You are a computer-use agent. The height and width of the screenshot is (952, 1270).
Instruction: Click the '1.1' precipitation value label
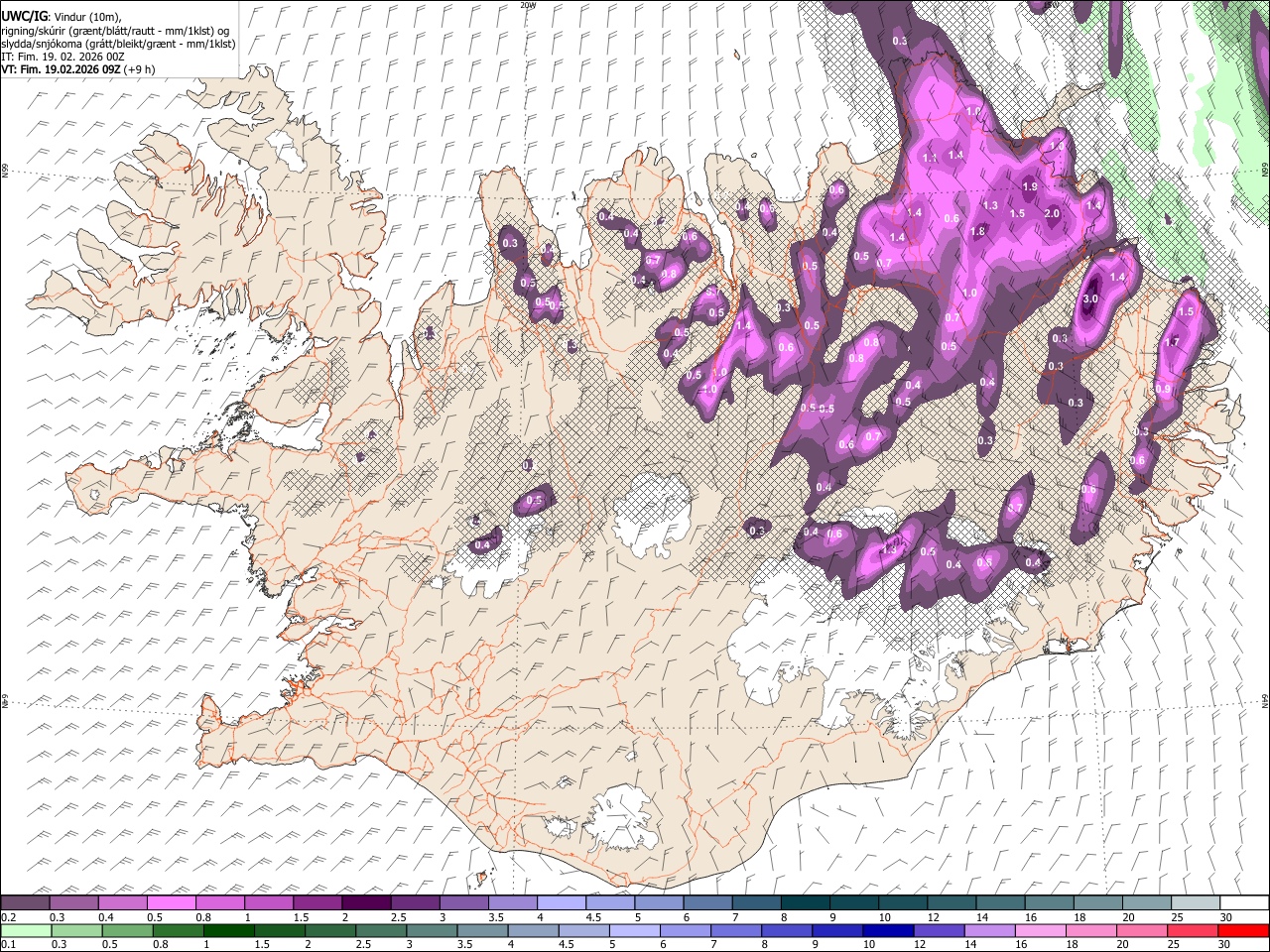pos(930,158)
